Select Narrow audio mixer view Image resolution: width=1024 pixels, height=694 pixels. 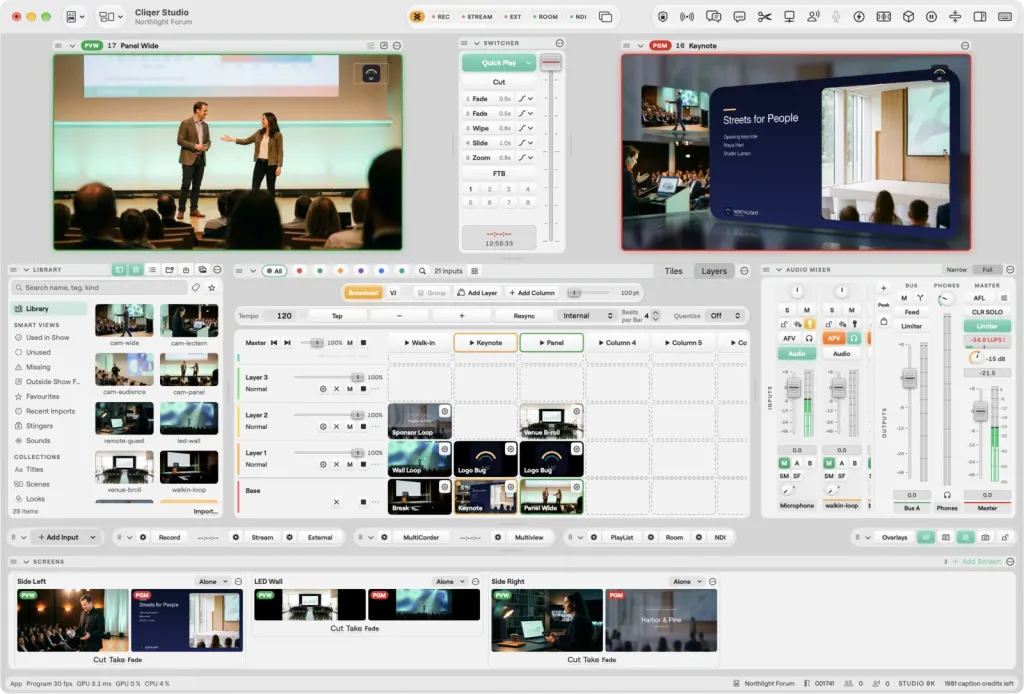(956, 270)
